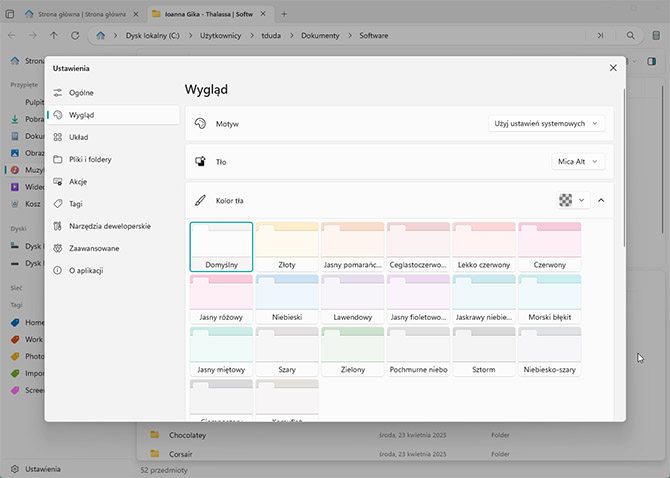This screenshot has width=670, height=478.
Task: Collapse the Kolor tła section chevron
Action: click(601, 200)
